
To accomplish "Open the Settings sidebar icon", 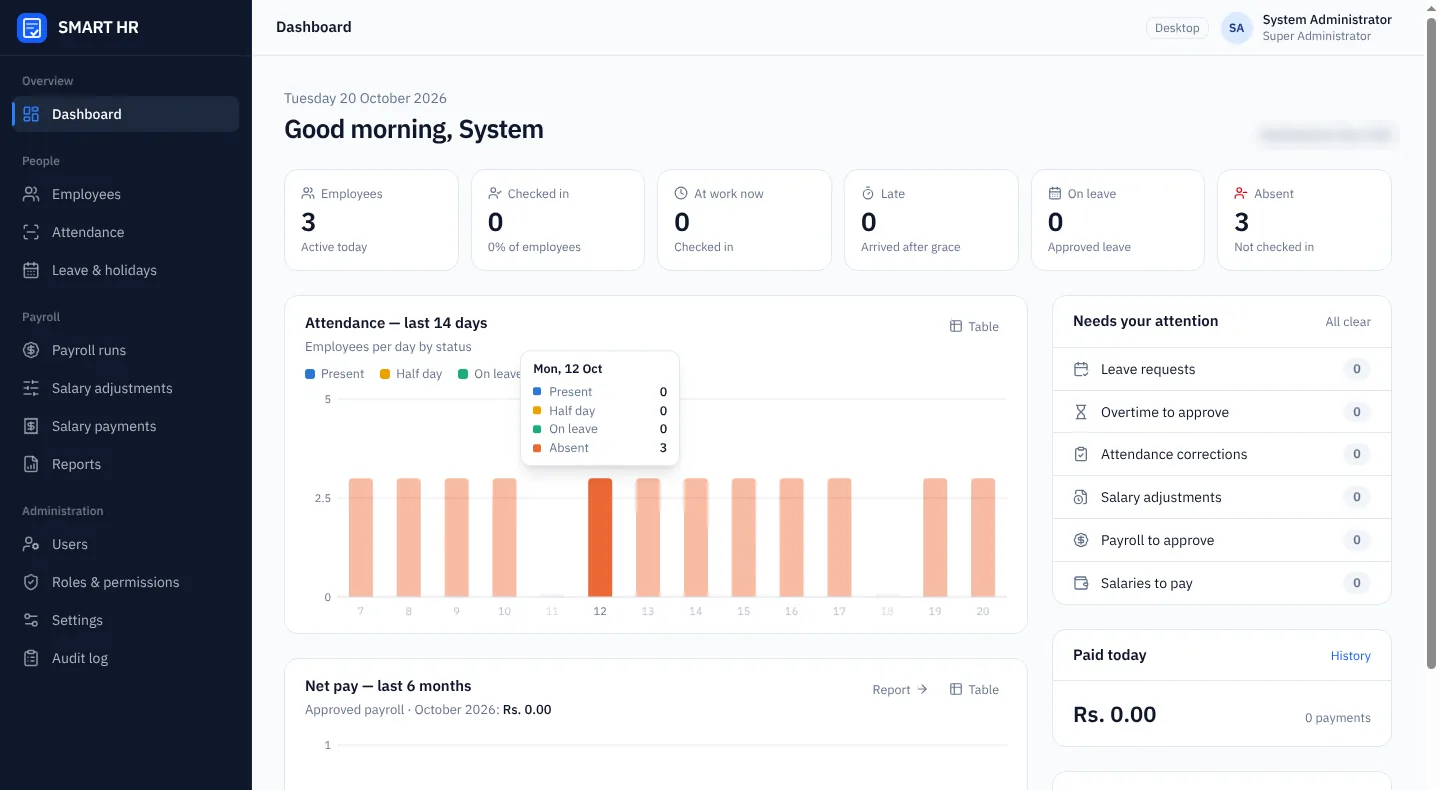I will click(x=31, y=620).
